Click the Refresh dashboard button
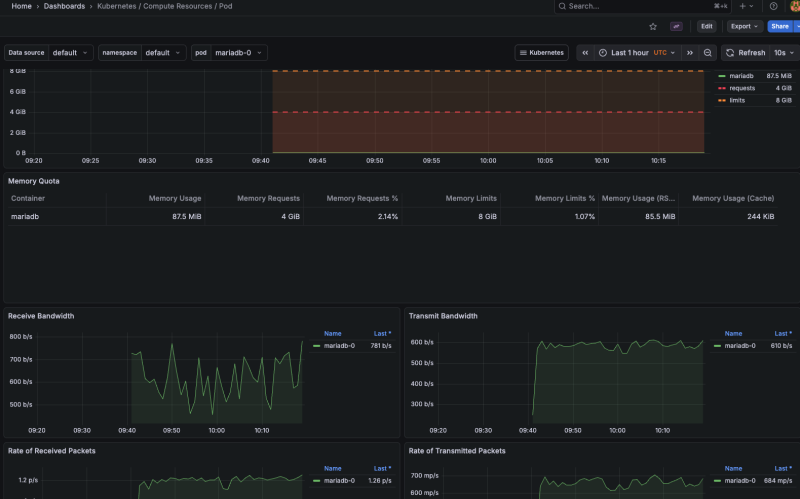The width and height of the screenshot is (800, 499). pyautogui.click(x=745, y=53)
